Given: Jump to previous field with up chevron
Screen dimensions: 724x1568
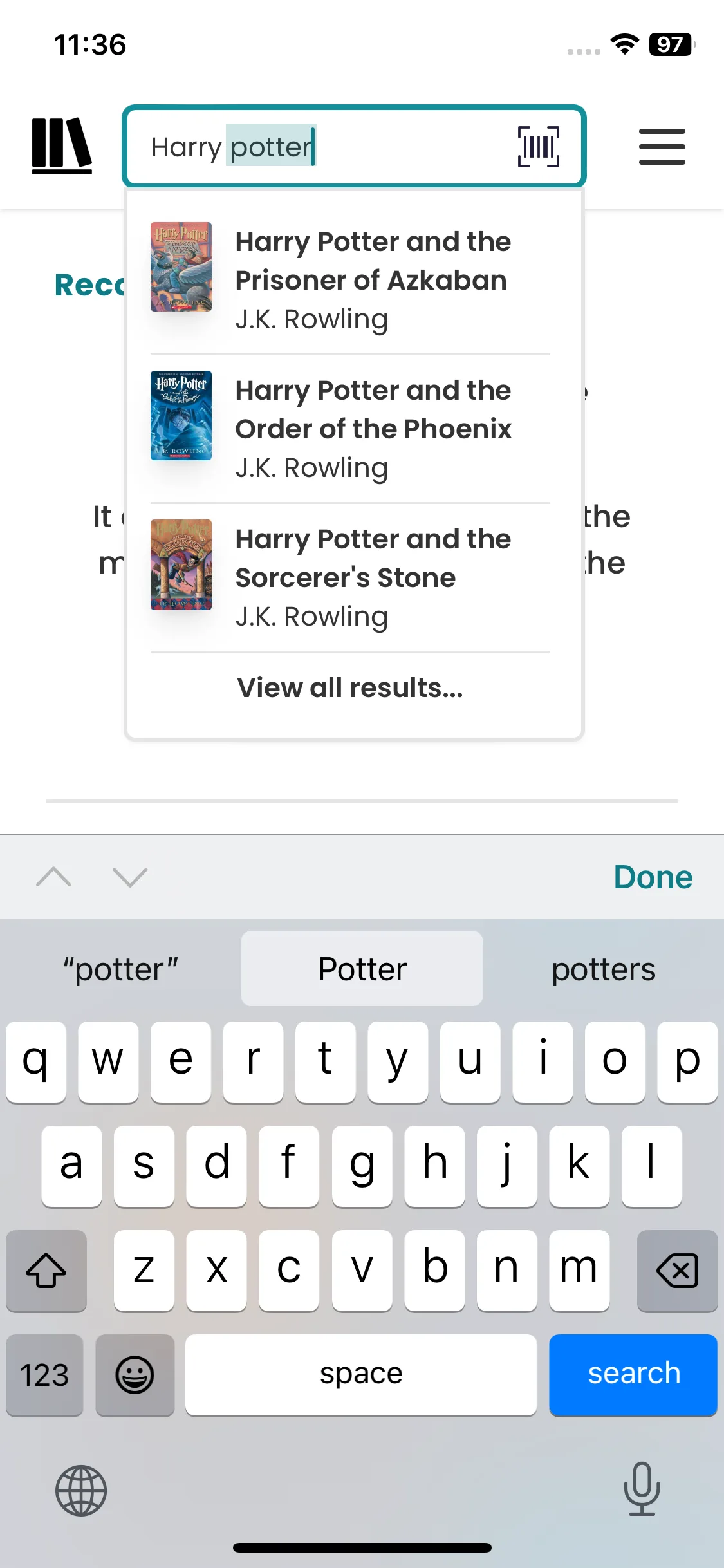Looking at the screenshot, I should (x=54, y=877).
